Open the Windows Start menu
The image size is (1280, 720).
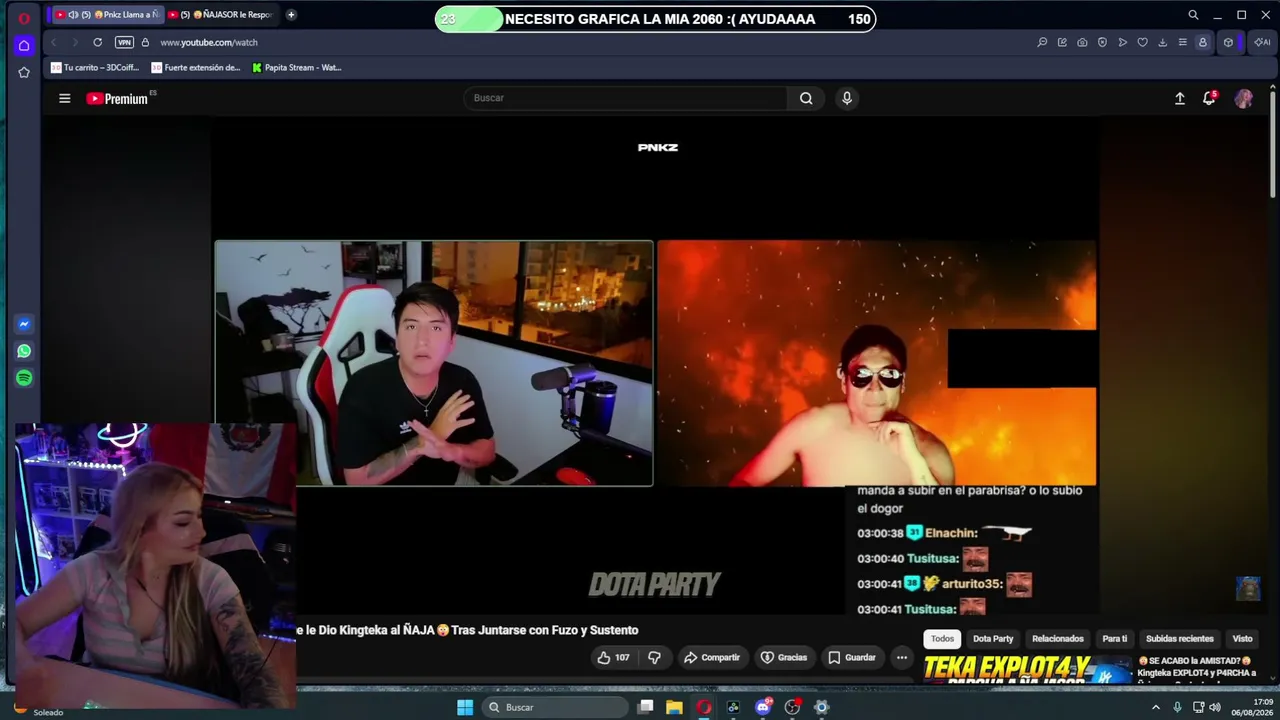click(465, 707)
